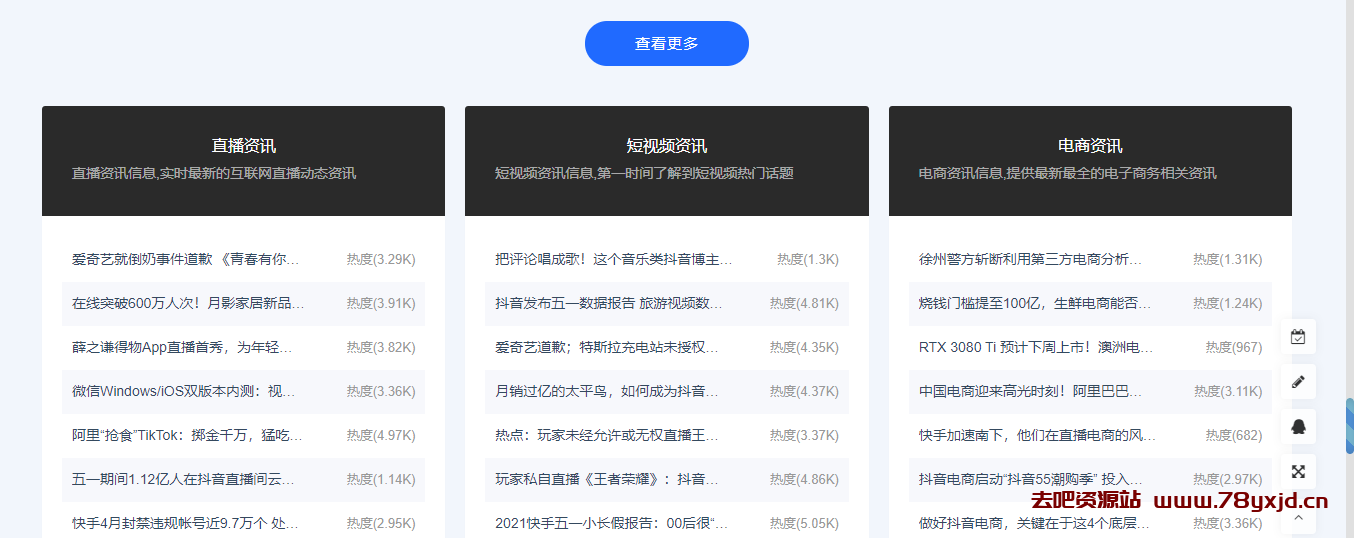Viewport: 1354px width, 538px height.
Task: Click the 热度(1.14K) value
Action: [x=381, y=479]
